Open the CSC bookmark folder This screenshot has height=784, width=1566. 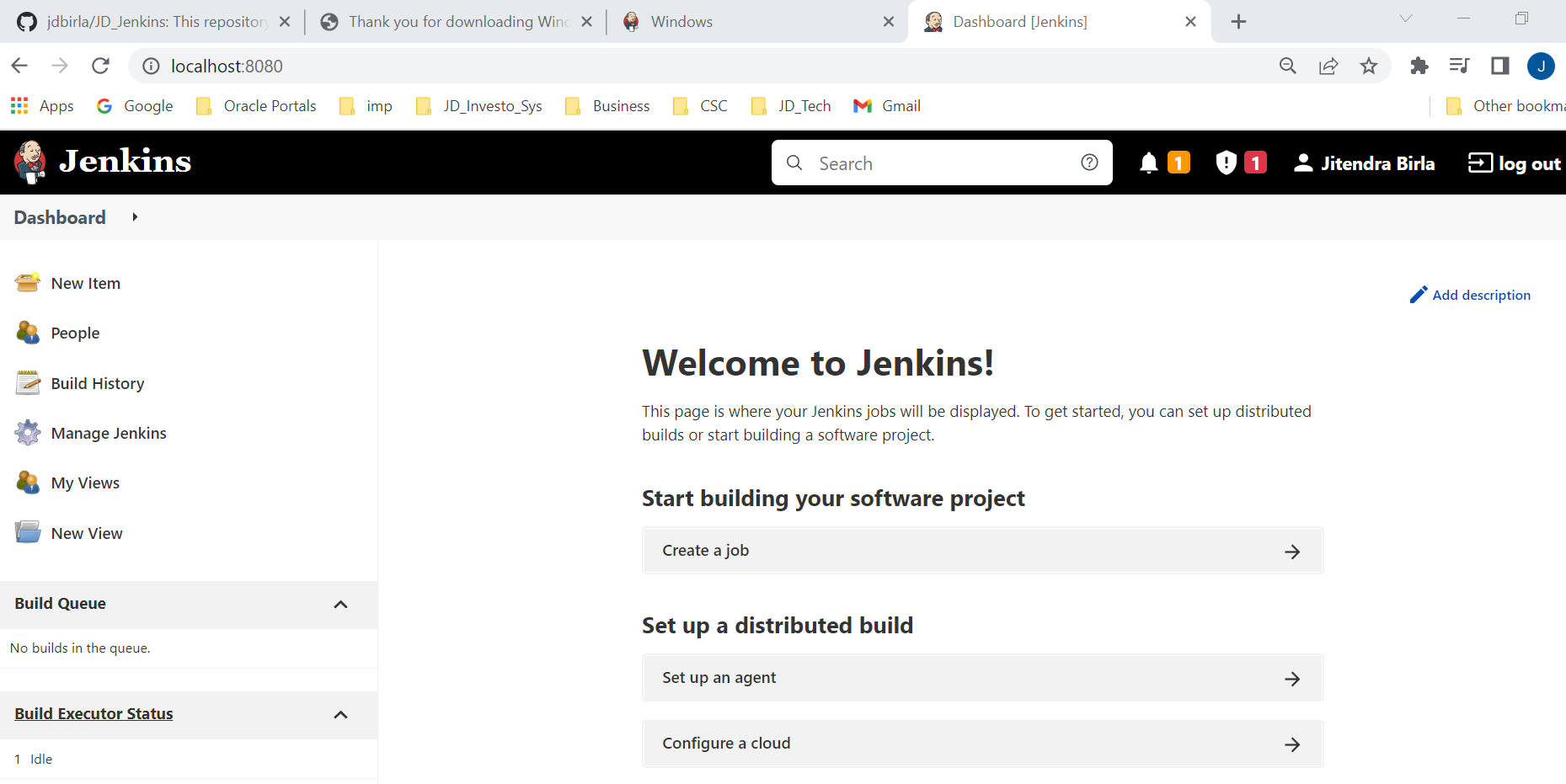tap(700, 106)
